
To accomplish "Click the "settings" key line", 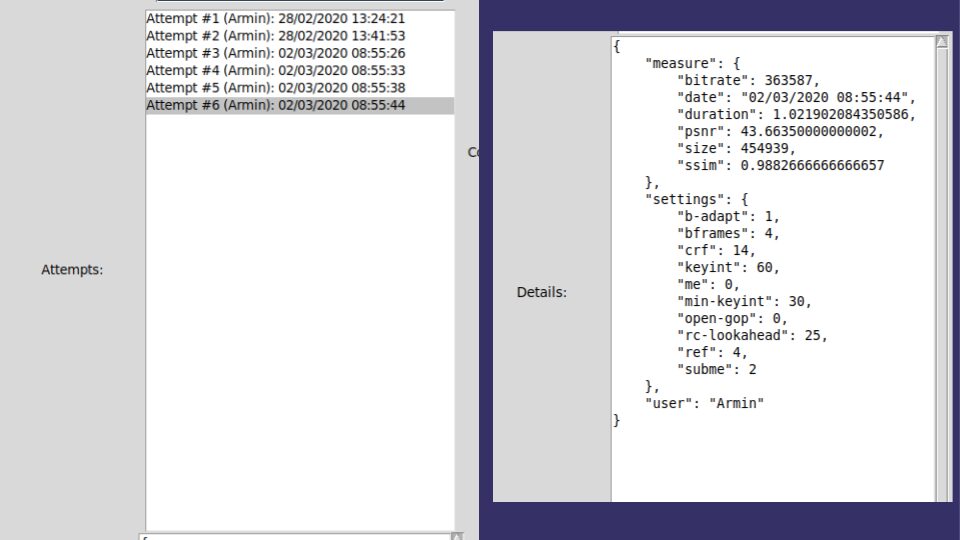I will pyautogui.click(x=696, y=200).
